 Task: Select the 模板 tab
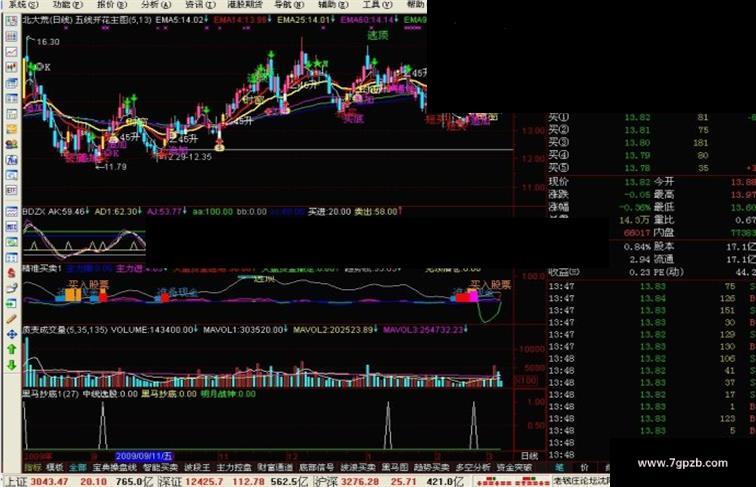click(x=55, y=467)
